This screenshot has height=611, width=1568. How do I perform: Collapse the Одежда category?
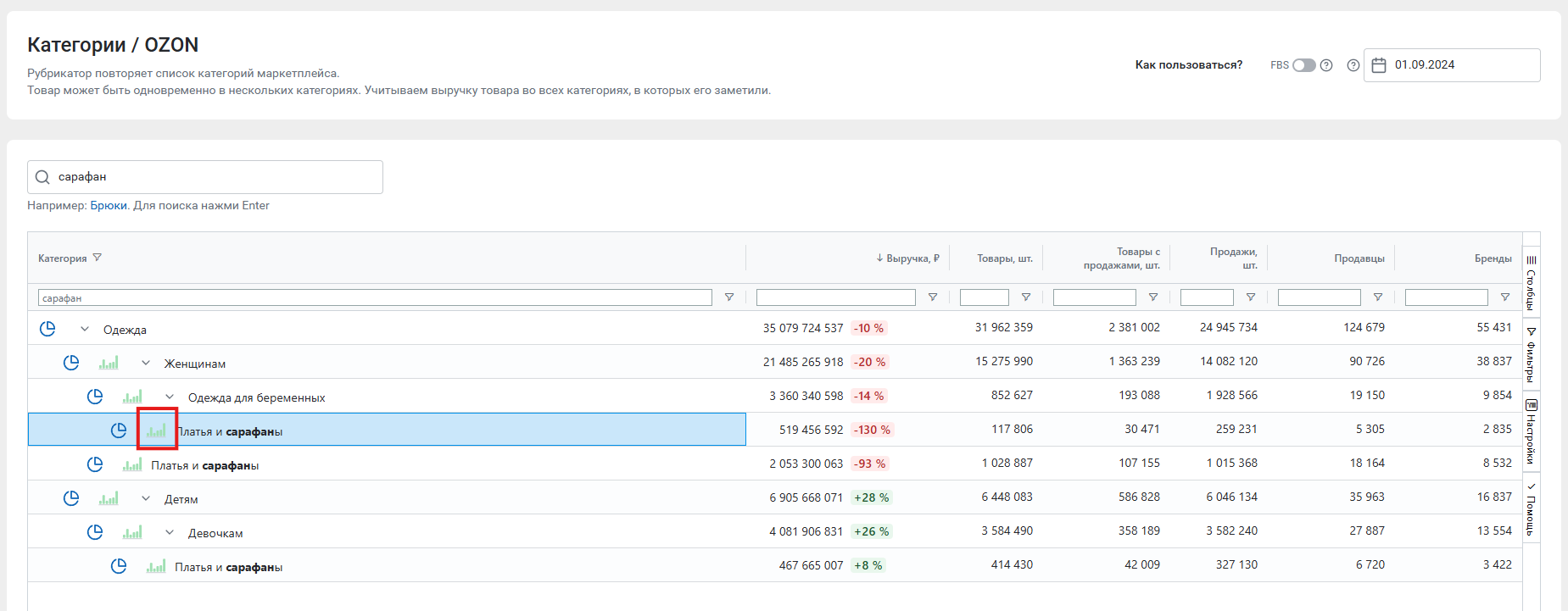click(x=85, y=329)
